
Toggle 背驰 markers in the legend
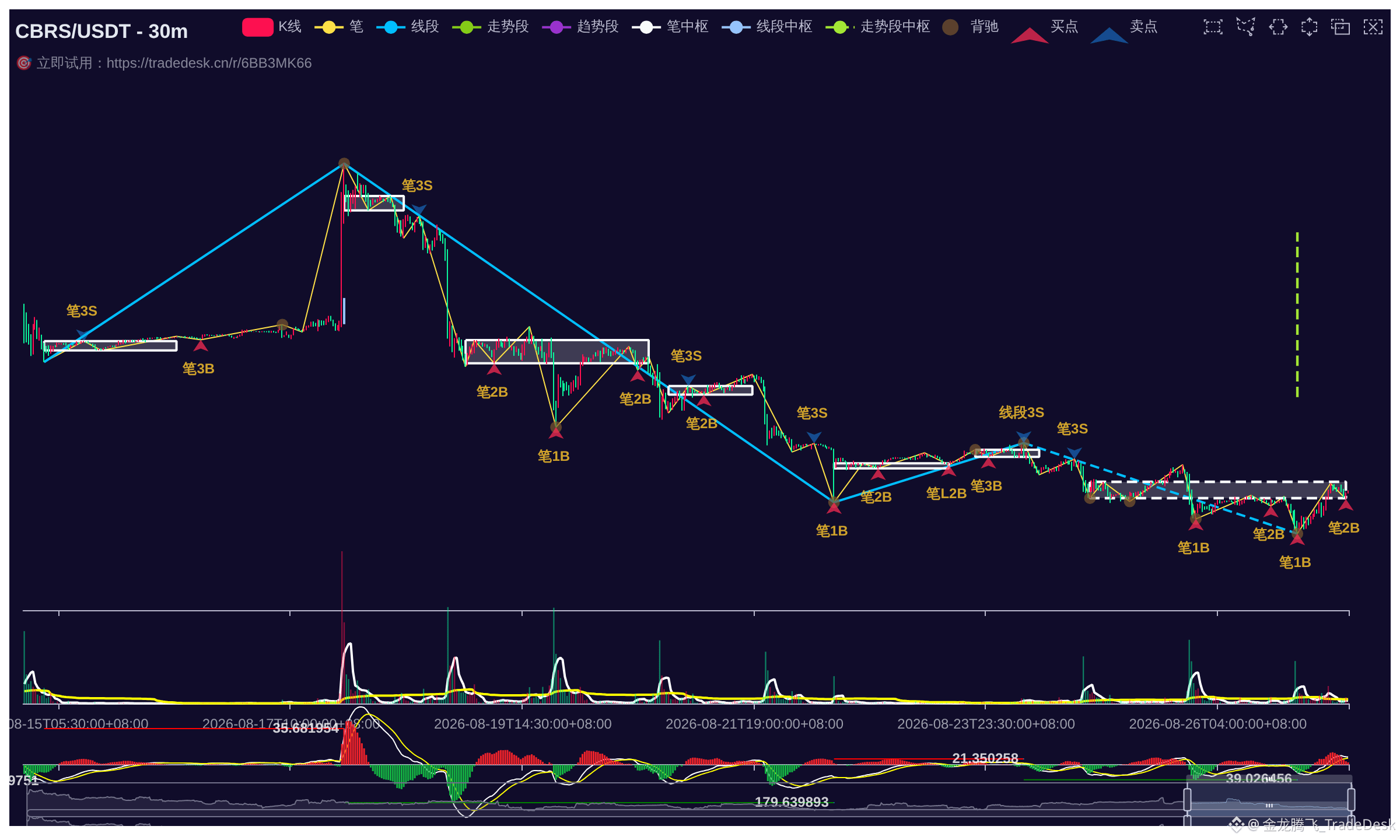(x=971, y=27)
